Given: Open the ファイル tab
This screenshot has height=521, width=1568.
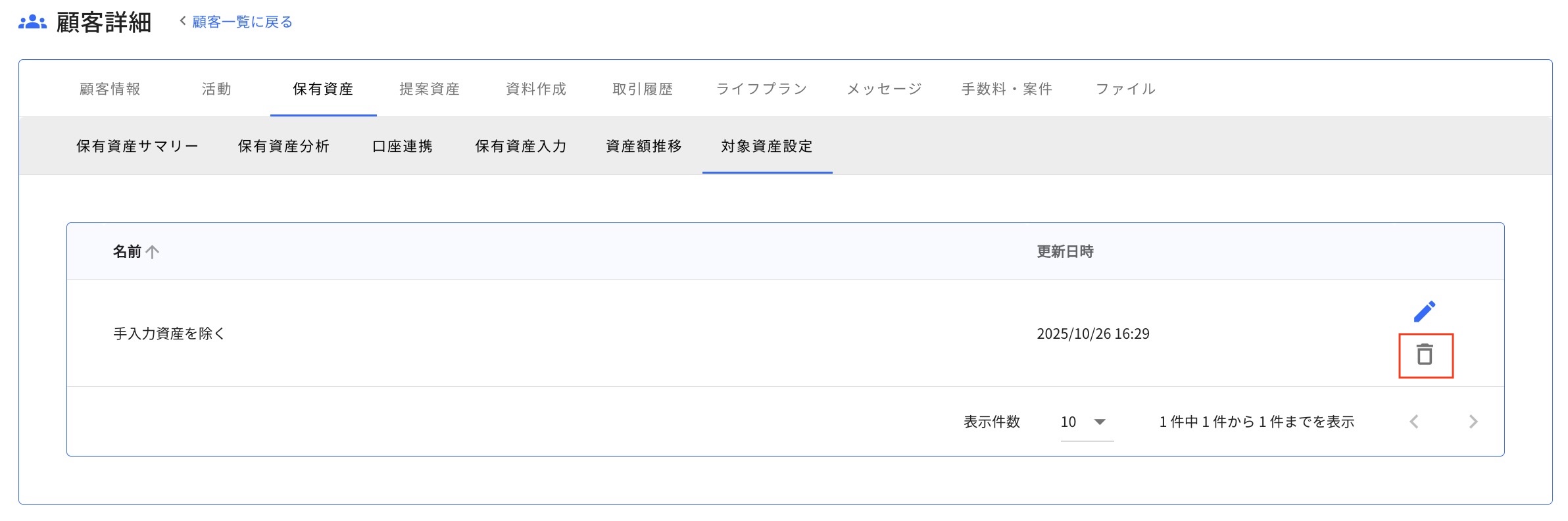Looking at the screenshot, I should 1125,89.
